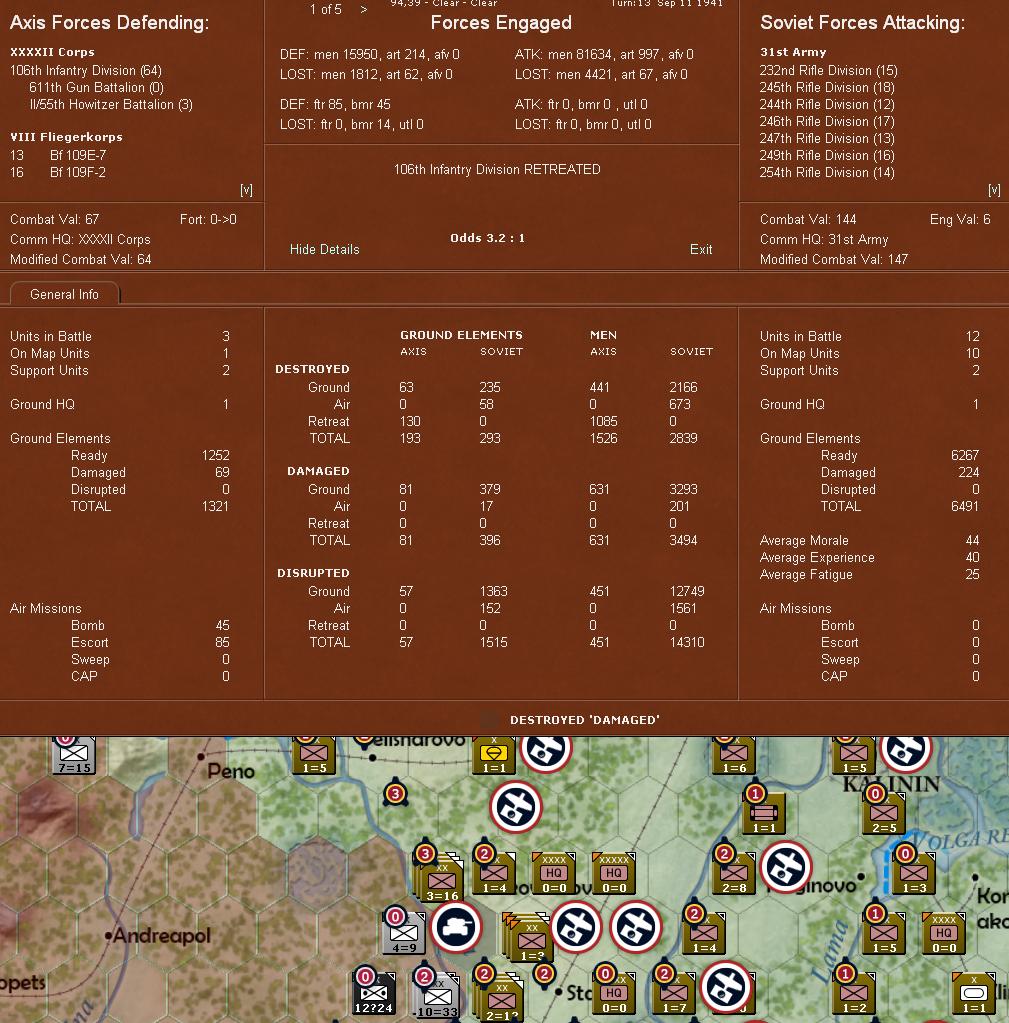
Task: Select the 7=15 Axis unit counter
Action: pos(74,755)
